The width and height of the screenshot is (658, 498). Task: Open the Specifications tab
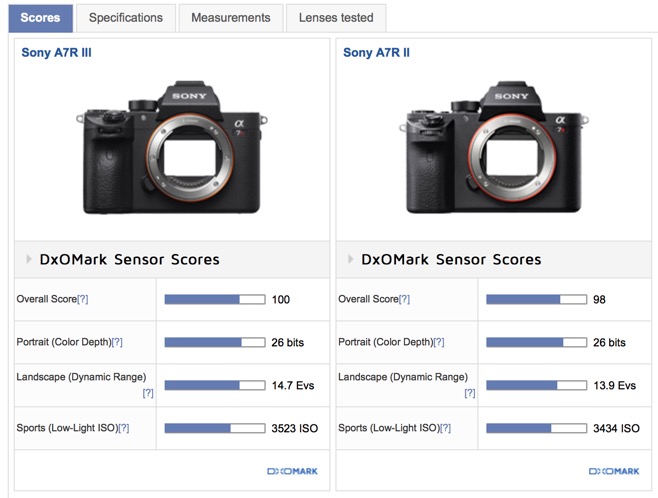126,18
